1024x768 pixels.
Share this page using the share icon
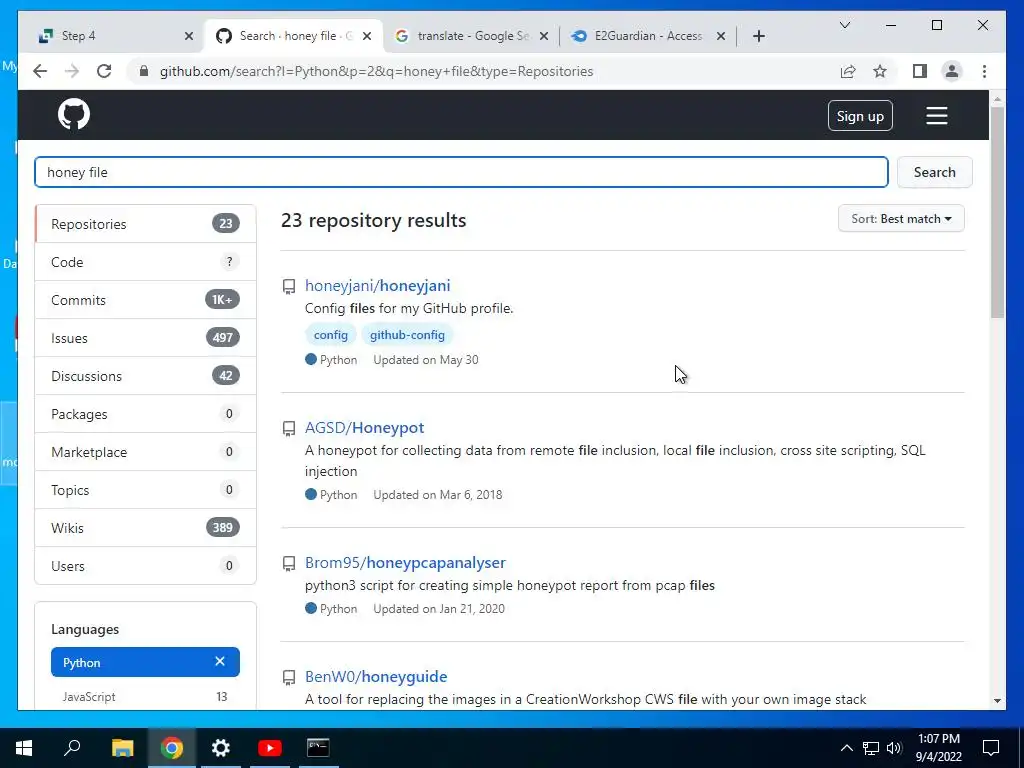coord(848,71)
